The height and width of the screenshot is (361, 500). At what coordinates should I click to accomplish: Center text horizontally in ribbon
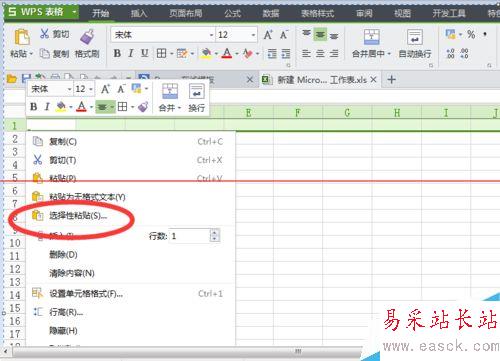pyautogui.click(x=320, y=53)
